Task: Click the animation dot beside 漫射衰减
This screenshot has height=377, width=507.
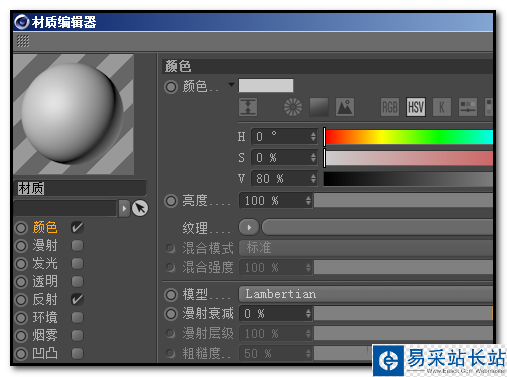Action: (171, 314)
